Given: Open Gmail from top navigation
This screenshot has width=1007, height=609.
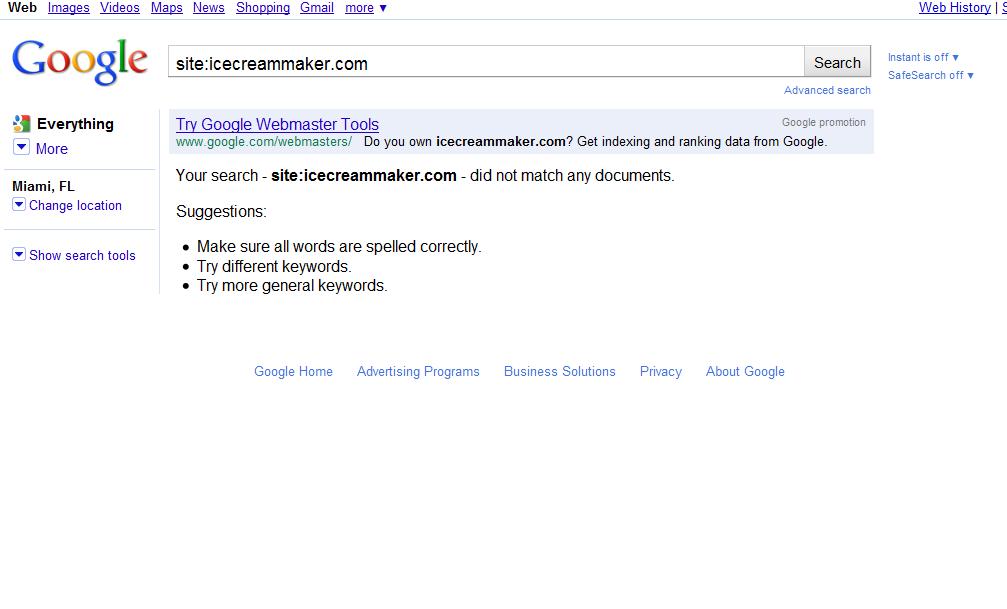Looking at the screenshot, I should (317, 8).
